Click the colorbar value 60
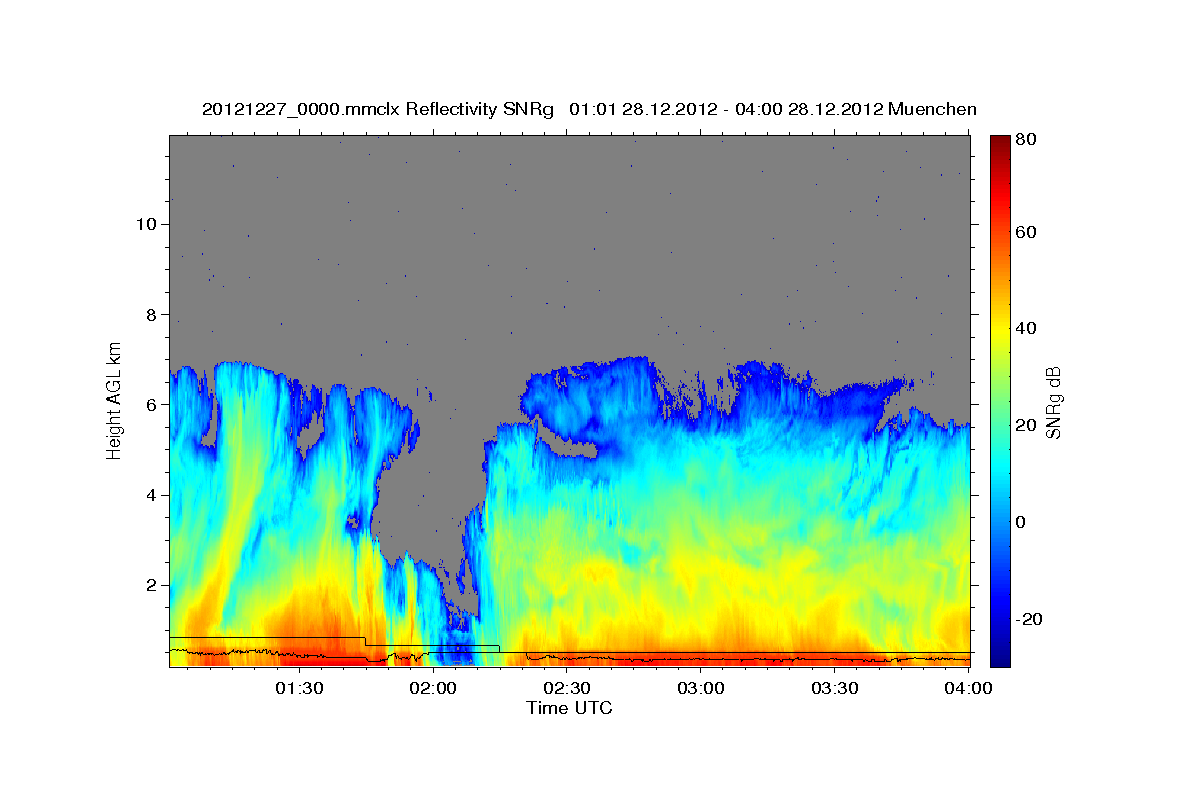This screenshot has height=800, width=1200. tap(1027, 232)
